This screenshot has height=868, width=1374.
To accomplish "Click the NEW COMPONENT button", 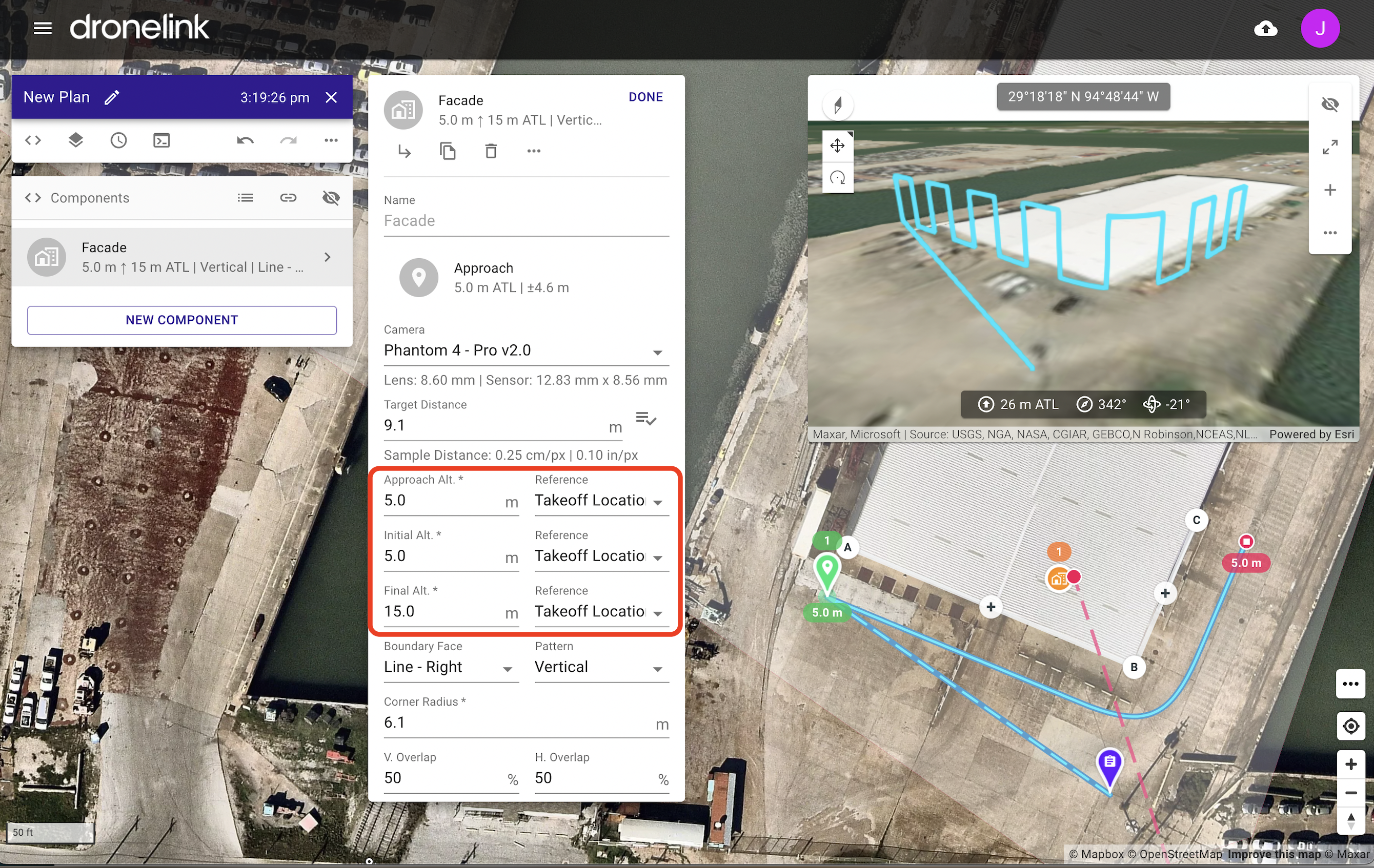I will [182, 320].
